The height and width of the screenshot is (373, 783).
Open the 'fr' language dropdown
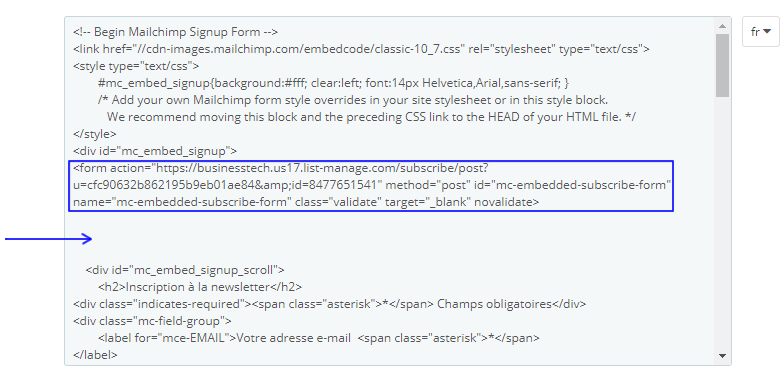760,31
